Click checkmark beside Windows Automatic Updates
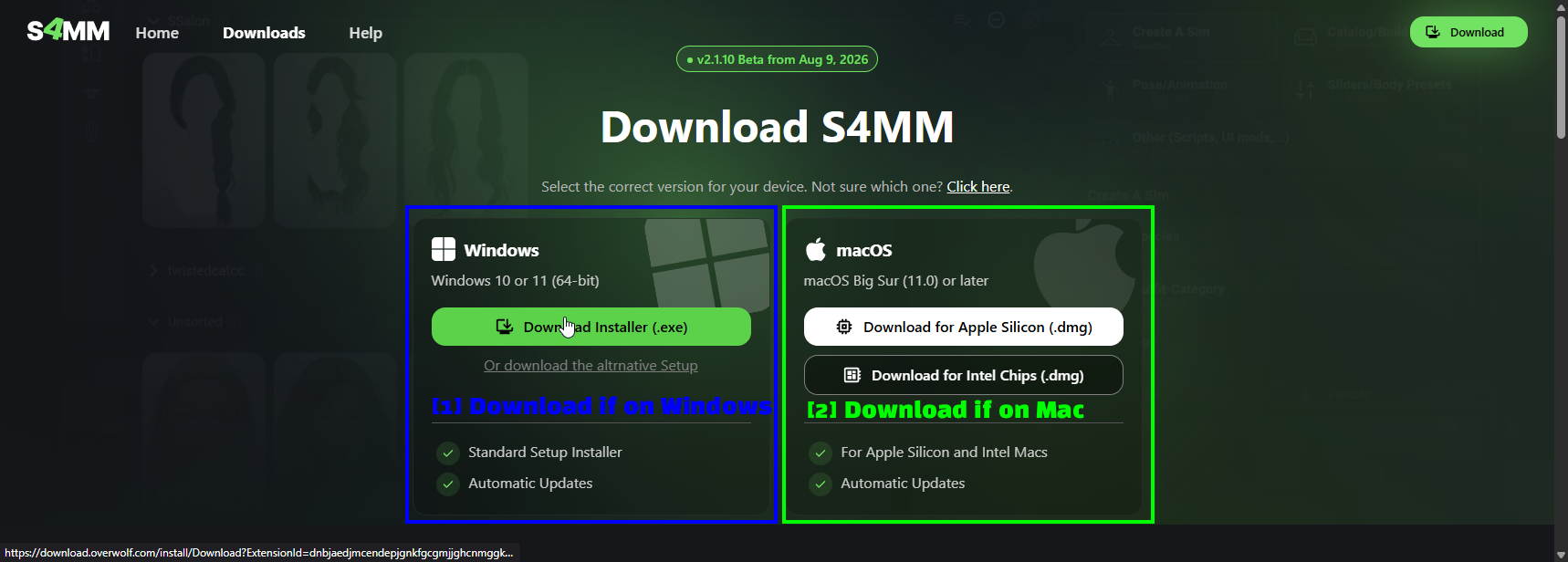Viewport: 1568px width, 562px height. pyautogui.click(x=448, y=484)
